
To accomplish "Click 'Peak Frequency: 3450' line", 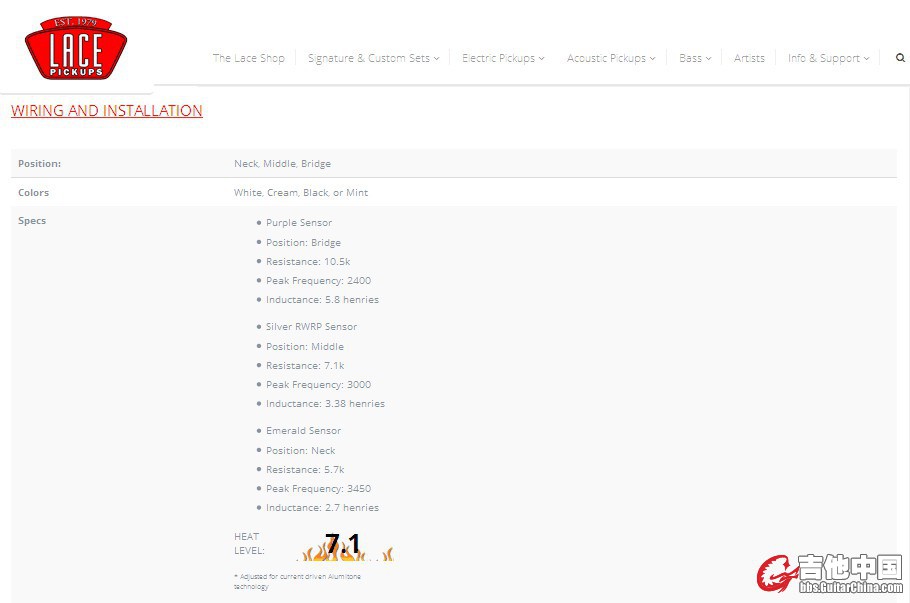I will [x=319, y=488].
